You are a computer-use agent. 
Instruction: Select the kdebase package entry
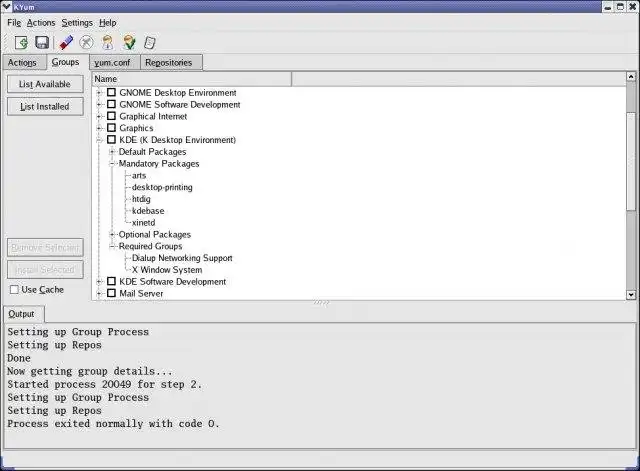pos(148,211)
